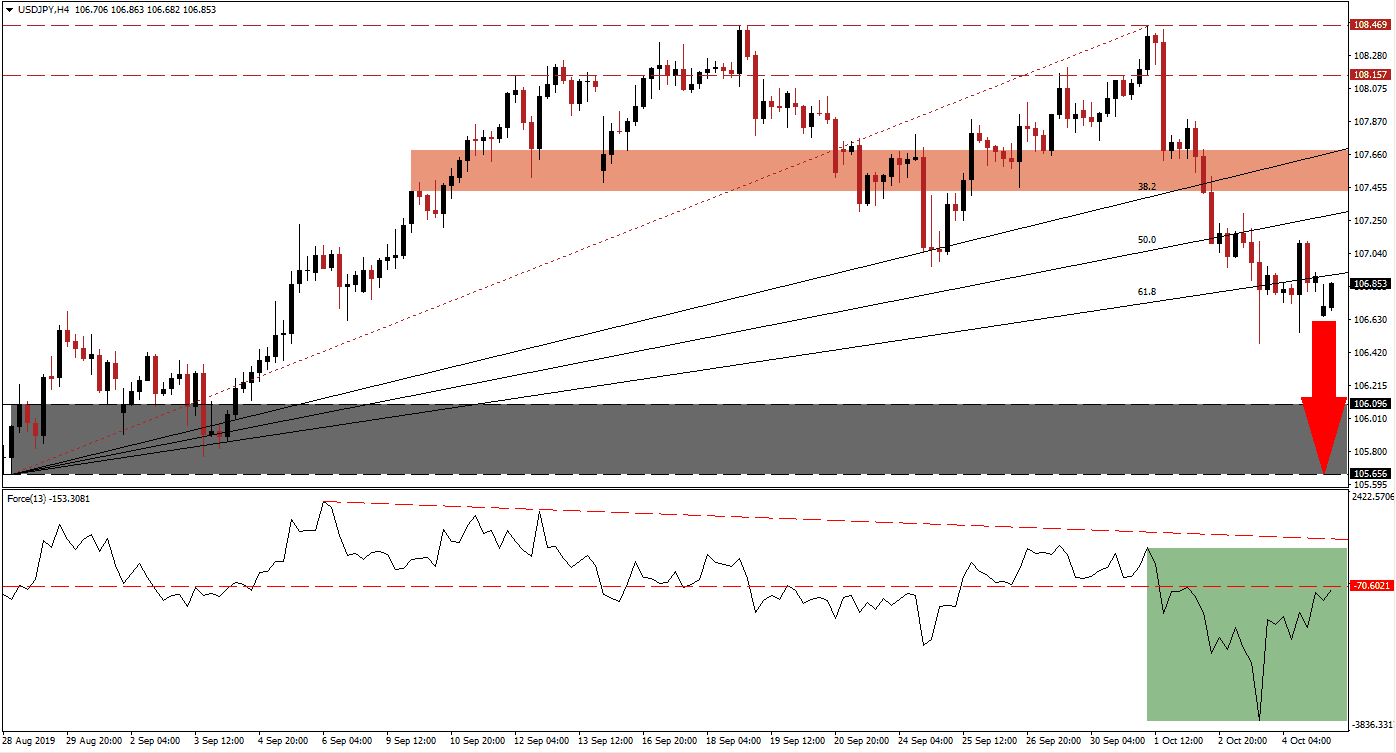Select the current price tag showing 106.853
The height and width of the screenshot is (753, 1396).
(x=1372, y=284)
